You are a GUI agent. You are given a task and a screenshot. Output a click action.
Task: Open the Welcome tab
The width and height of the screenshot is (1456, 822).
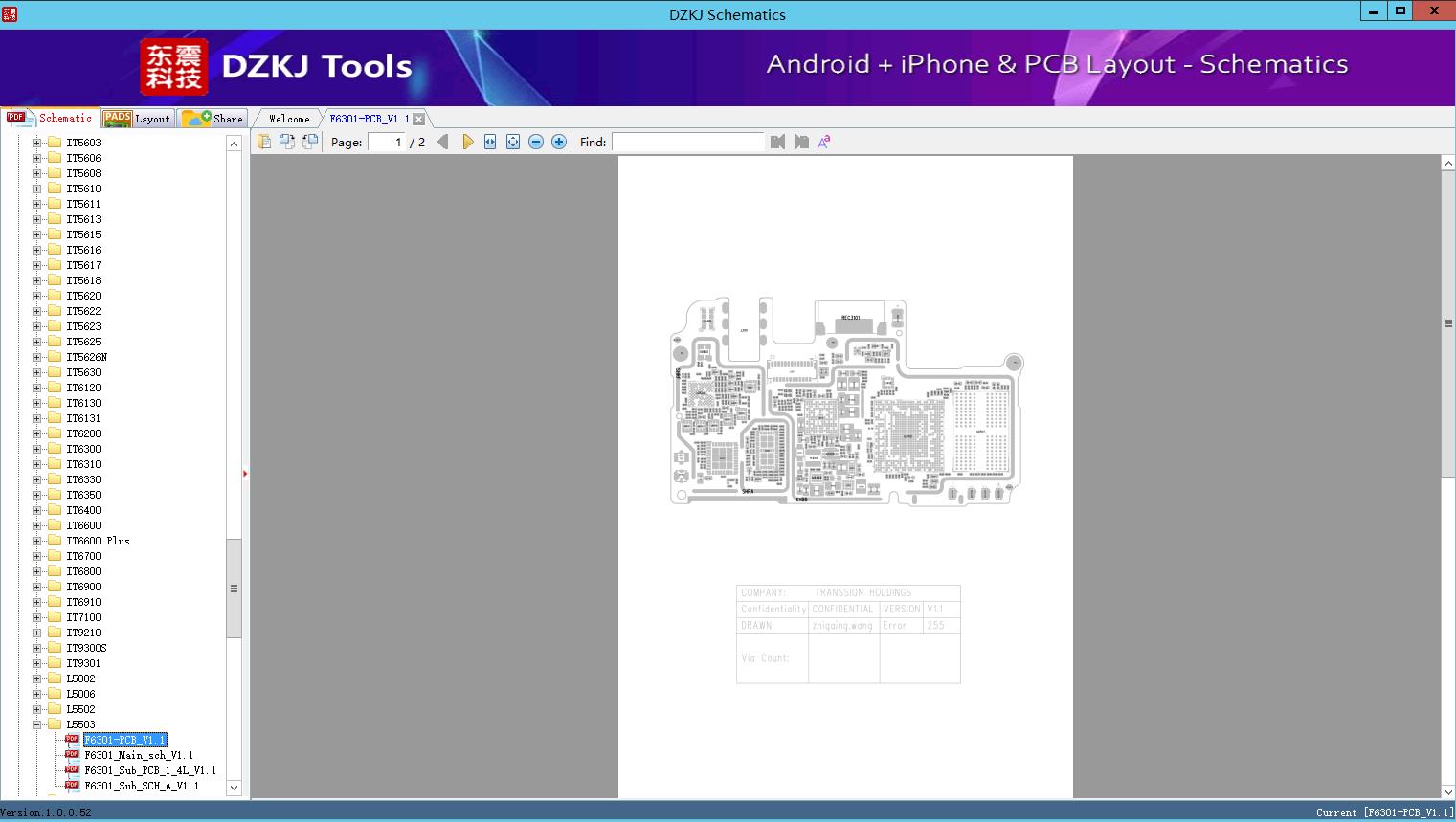click(288, 119)
